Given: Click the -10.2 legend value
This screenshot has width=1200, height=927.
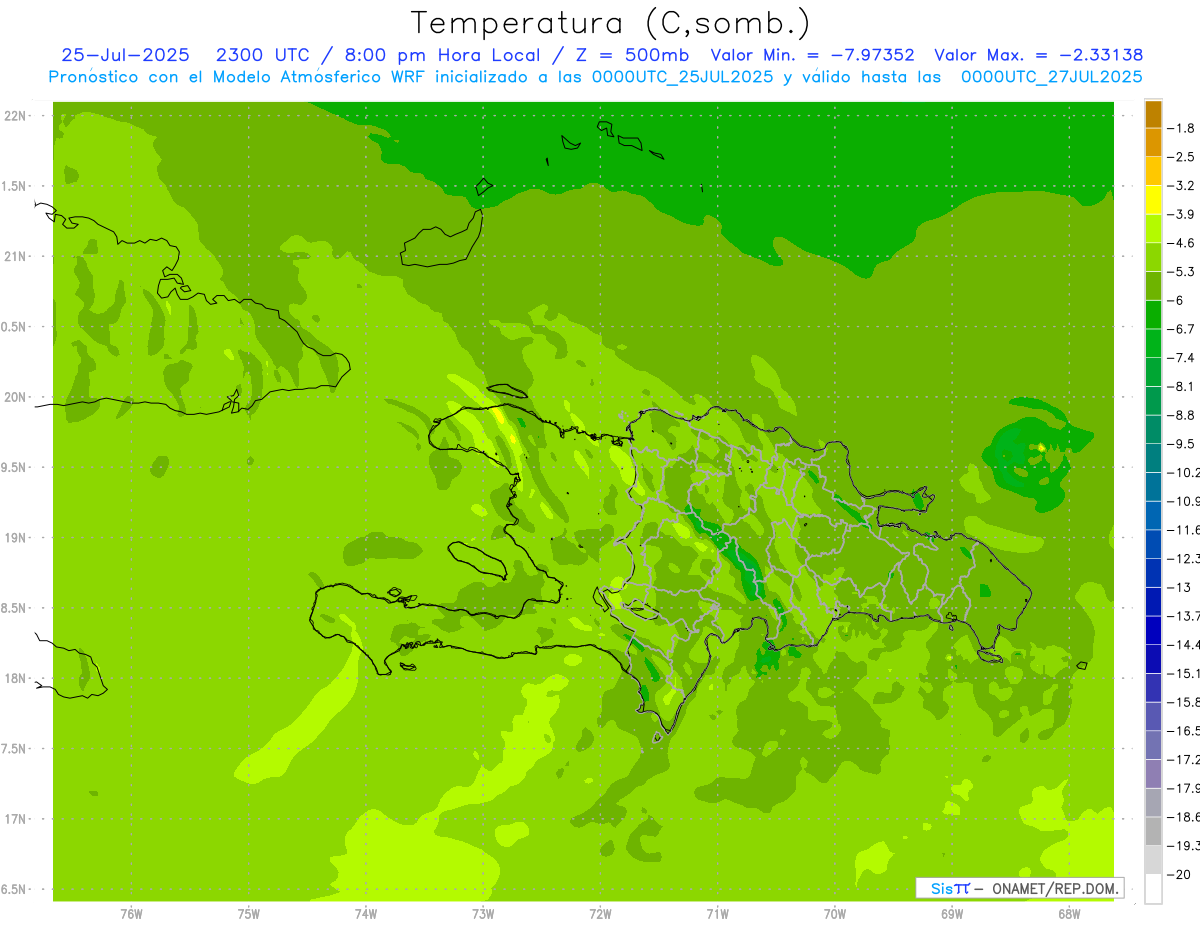Looking at the screenshot, I should tap(1183, 472).
